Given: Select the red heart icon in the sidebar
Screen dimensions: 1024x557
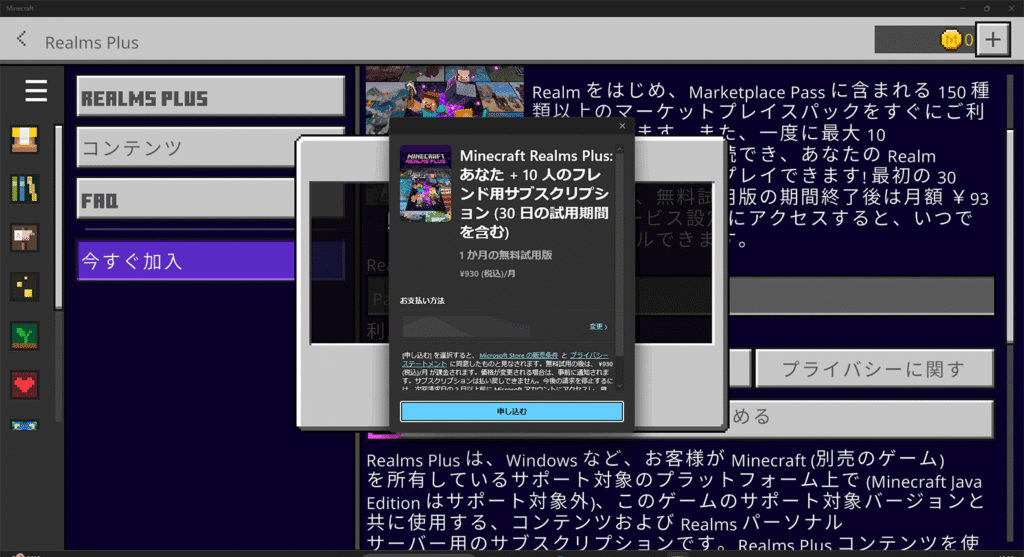Looking at the screenshot, I should coord(24,385).
